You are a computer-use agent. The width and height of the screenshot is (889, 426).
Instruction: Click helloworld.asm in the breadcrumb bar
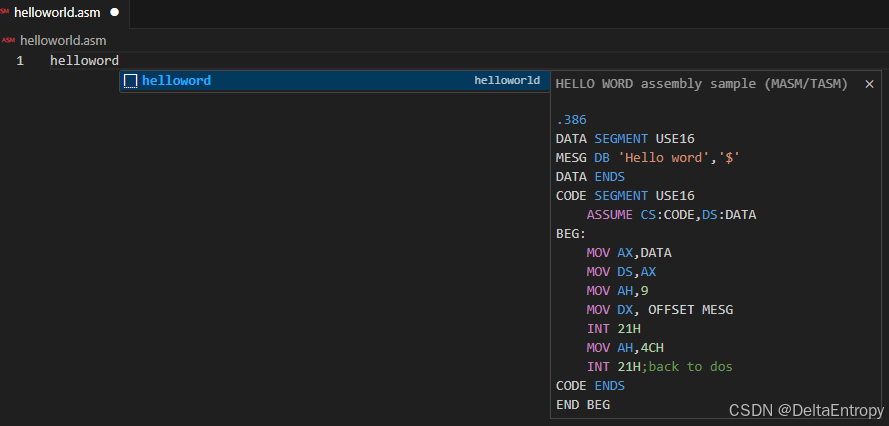pyautogui.click(x=63, y=41)
